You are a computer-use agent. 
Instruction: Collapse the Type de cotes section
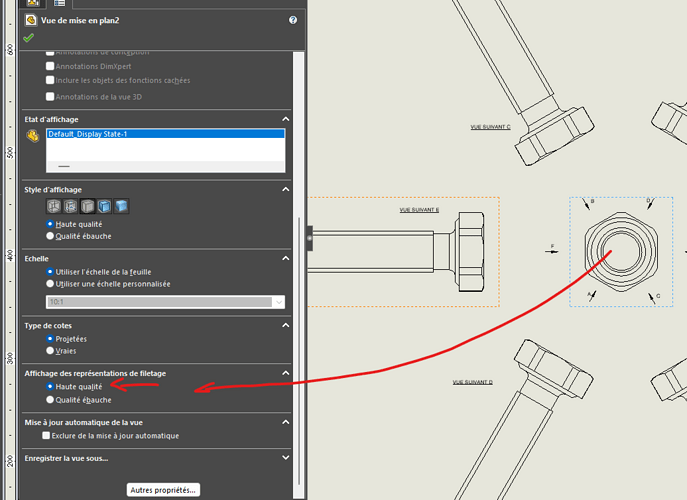pyautogui.click(x=287, y=326)
